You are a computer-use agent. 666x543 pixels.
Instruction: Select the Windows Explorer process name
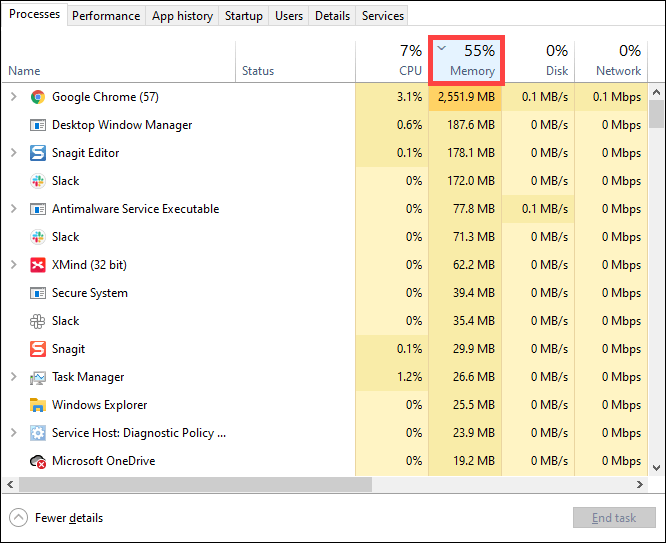(99, 405)
